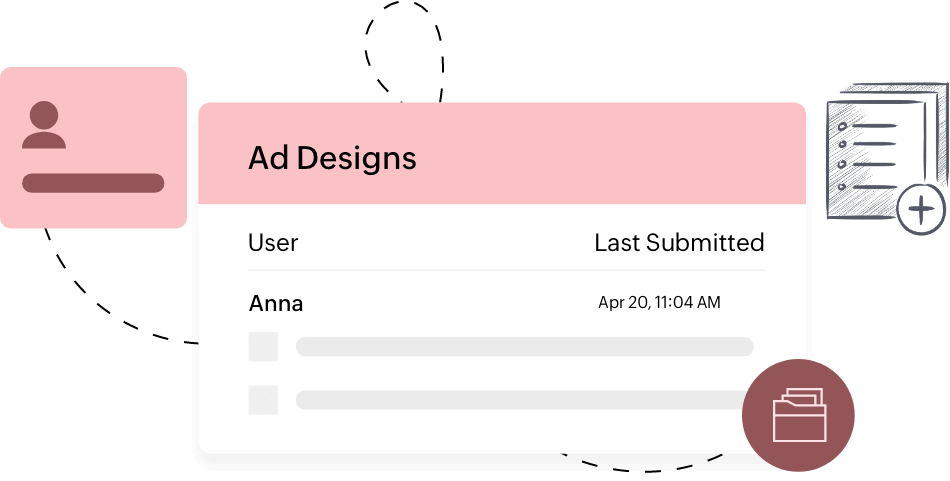Click the user avatar silhouette icon

(44, 125)
